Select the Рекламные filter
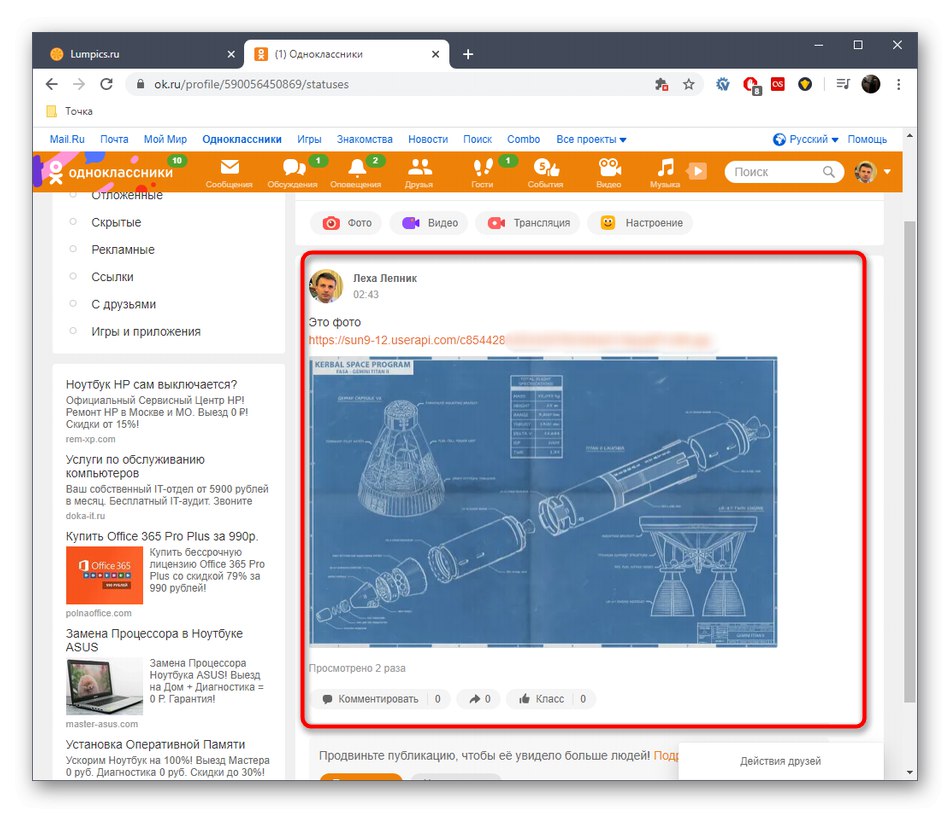The width and height of the screenshot is (950, 813). 123,250
